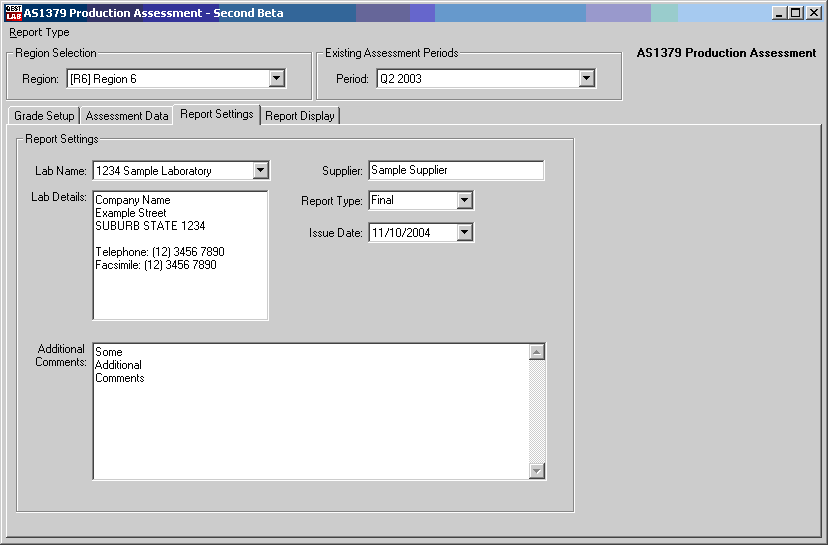Switch to the Assessment Data tab
The height and width of the screenshot is (545, 828).
(127, 116)
